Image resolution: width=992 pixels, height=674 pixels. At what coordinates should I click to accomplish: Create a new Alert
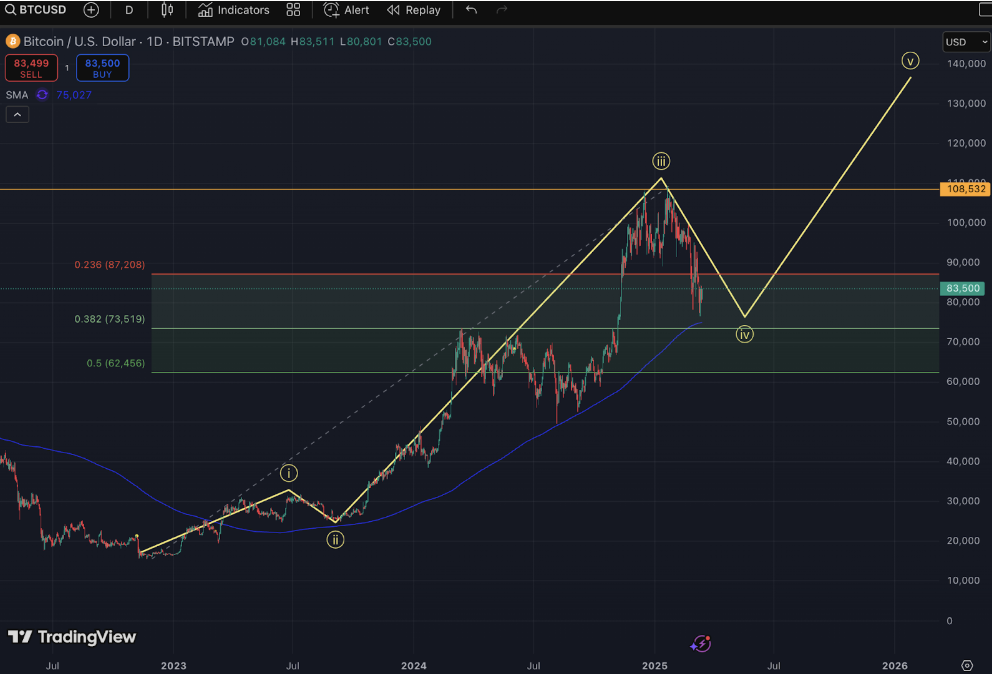[x=346, y=10]
